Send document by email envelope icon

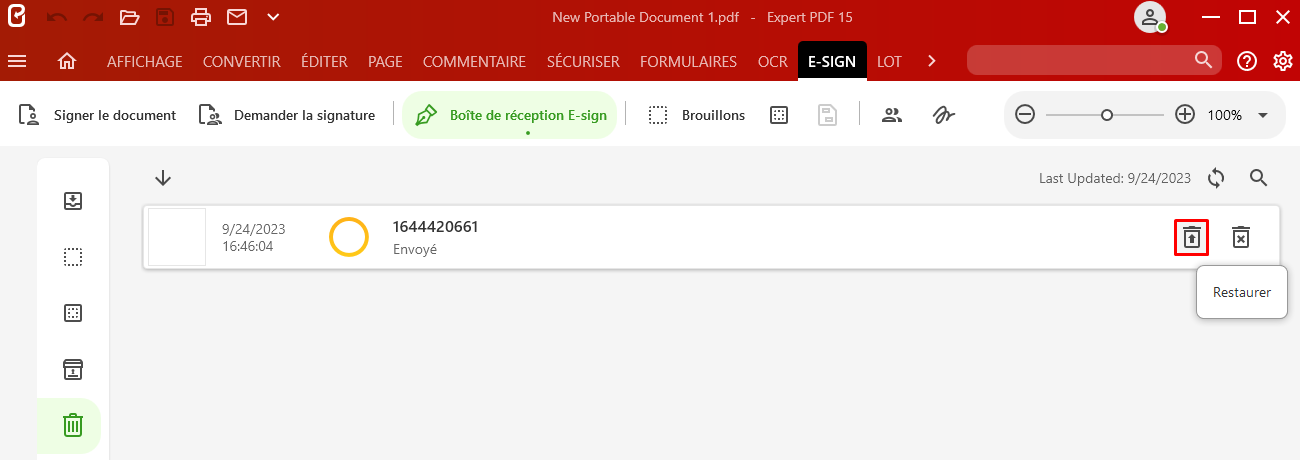(237, 17)
